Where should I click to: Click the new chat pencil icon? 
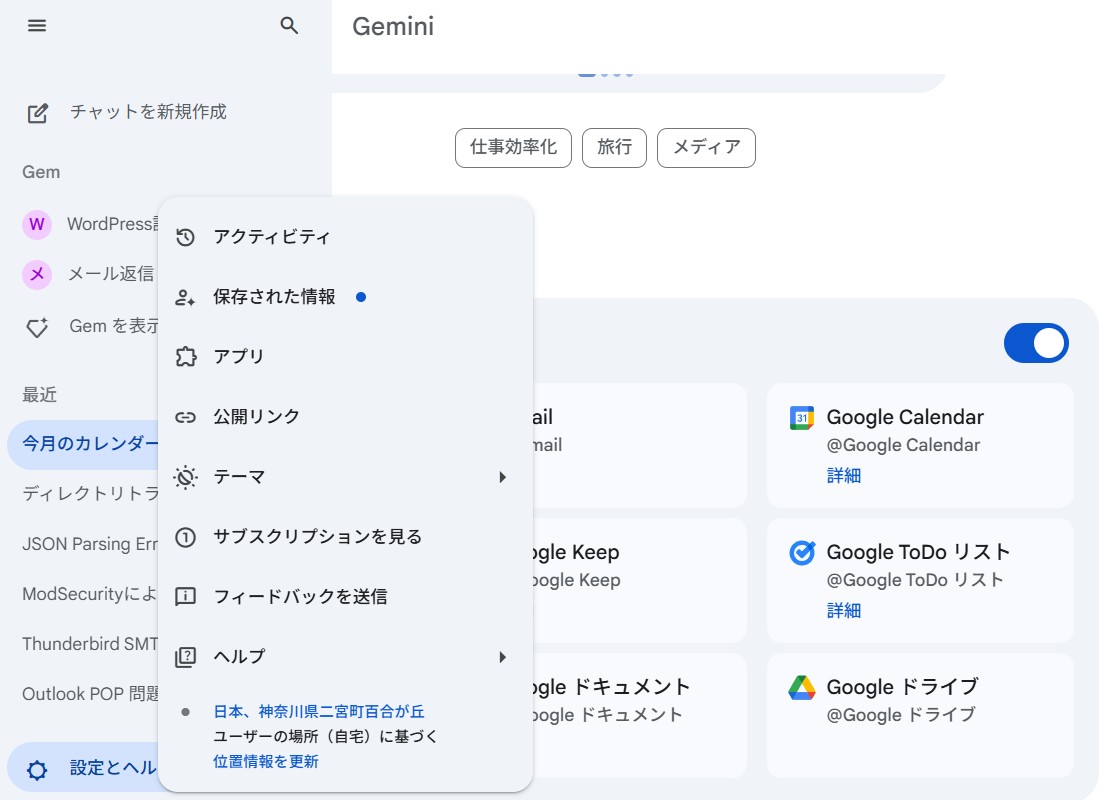tap(37, 113)
